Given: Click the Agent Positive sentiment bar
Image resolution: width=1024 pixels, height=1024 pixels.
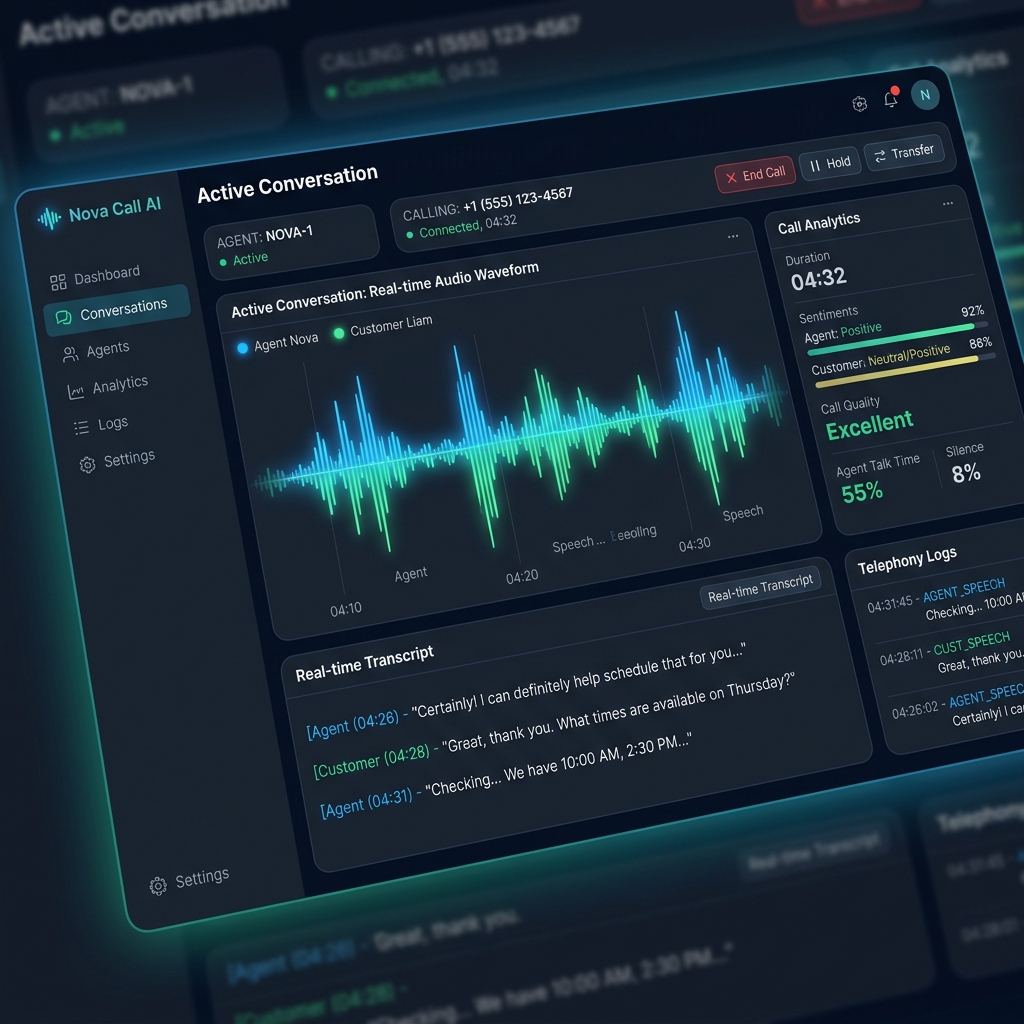Looking at the screenshot, I should click(x=899, y=338).
